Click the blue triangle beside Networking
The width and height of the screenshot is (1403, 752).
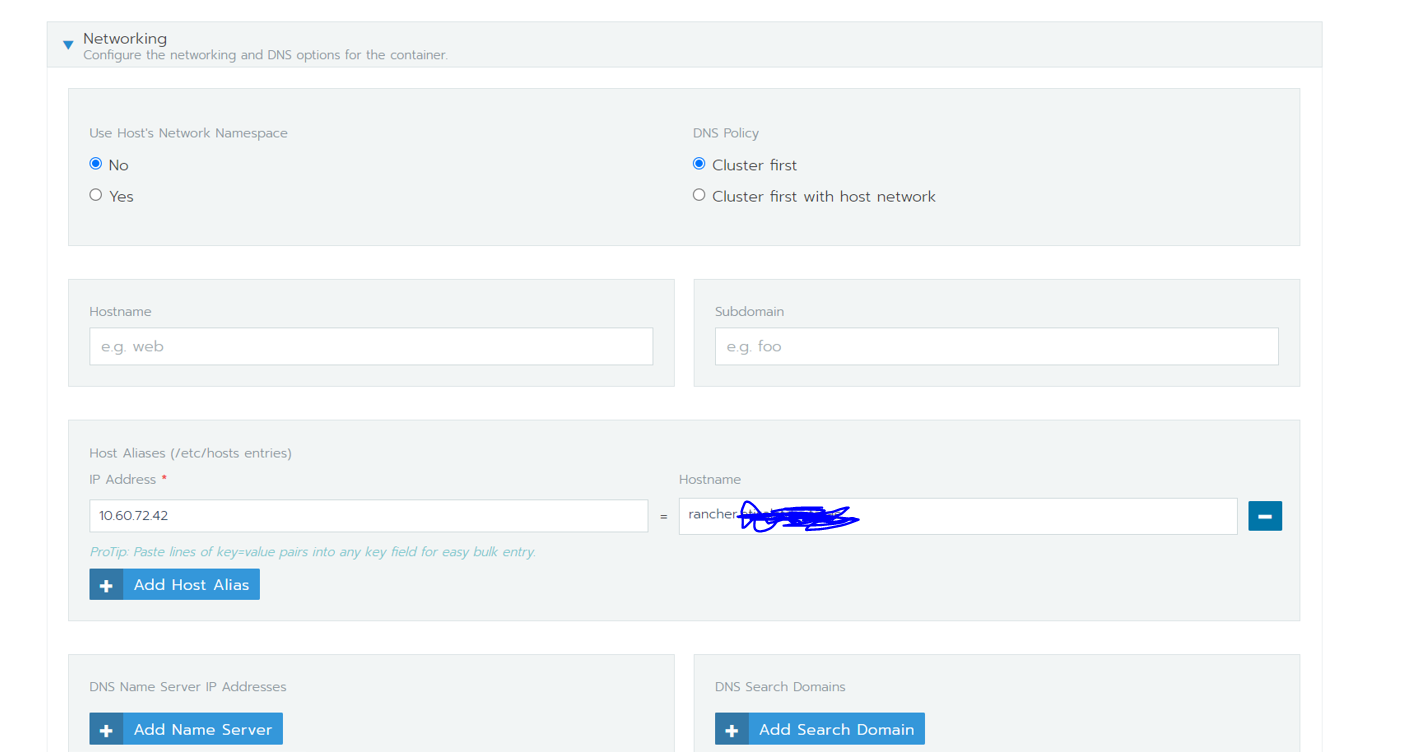coord(67,44)
